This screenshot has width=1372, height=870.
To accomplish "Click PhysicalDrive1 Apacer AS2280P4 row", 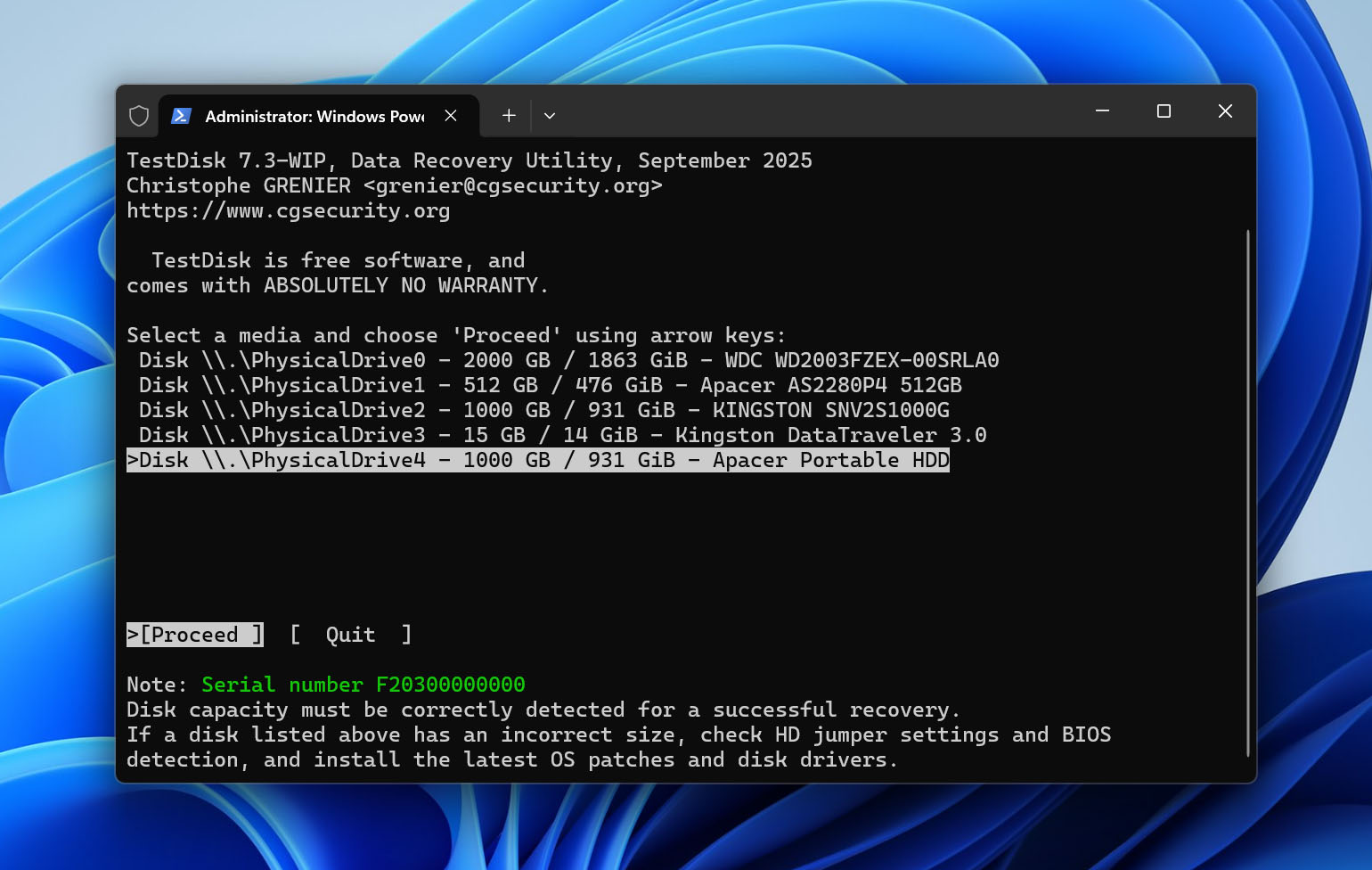I will 550,385.
